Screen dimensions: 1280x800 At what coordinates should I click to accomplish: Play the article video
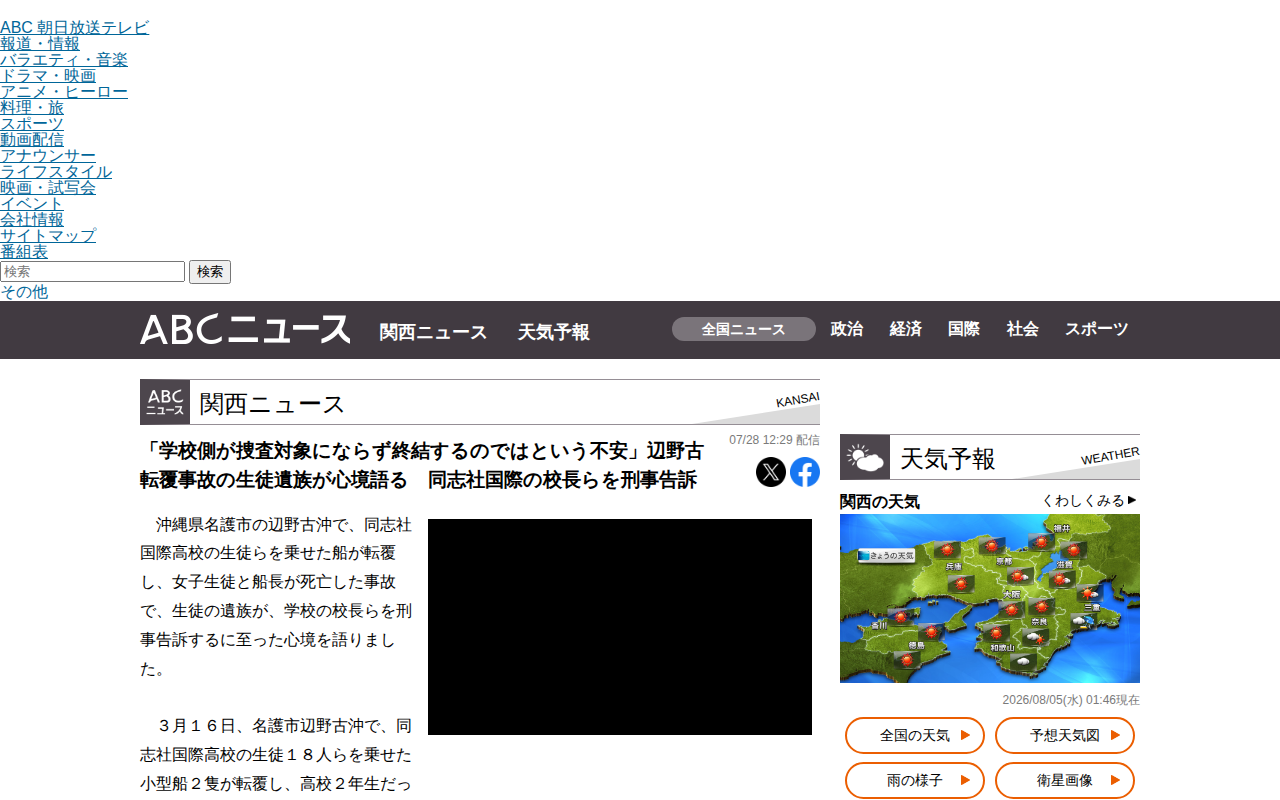click(x=620, y=627)
